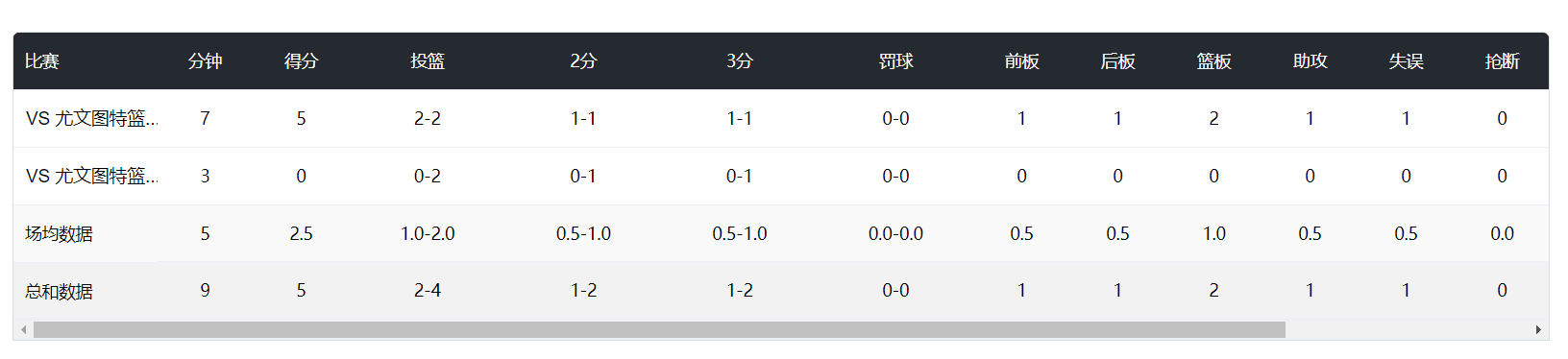Screen dimensions: 1568x359
Task: Select the 篮板 column header
Action: (1214, 61)
